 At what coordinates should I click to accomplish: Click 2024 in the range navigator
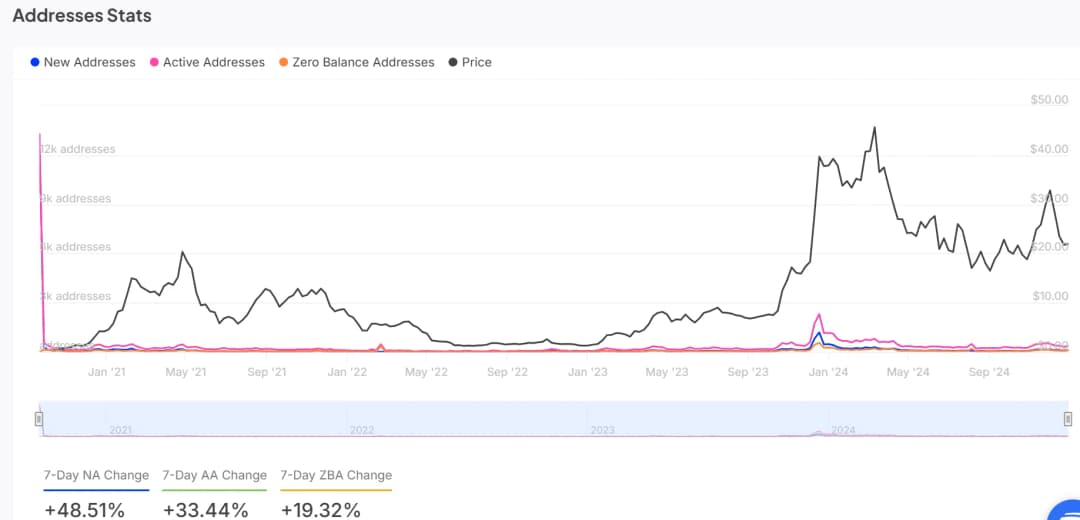coord(844,430)
